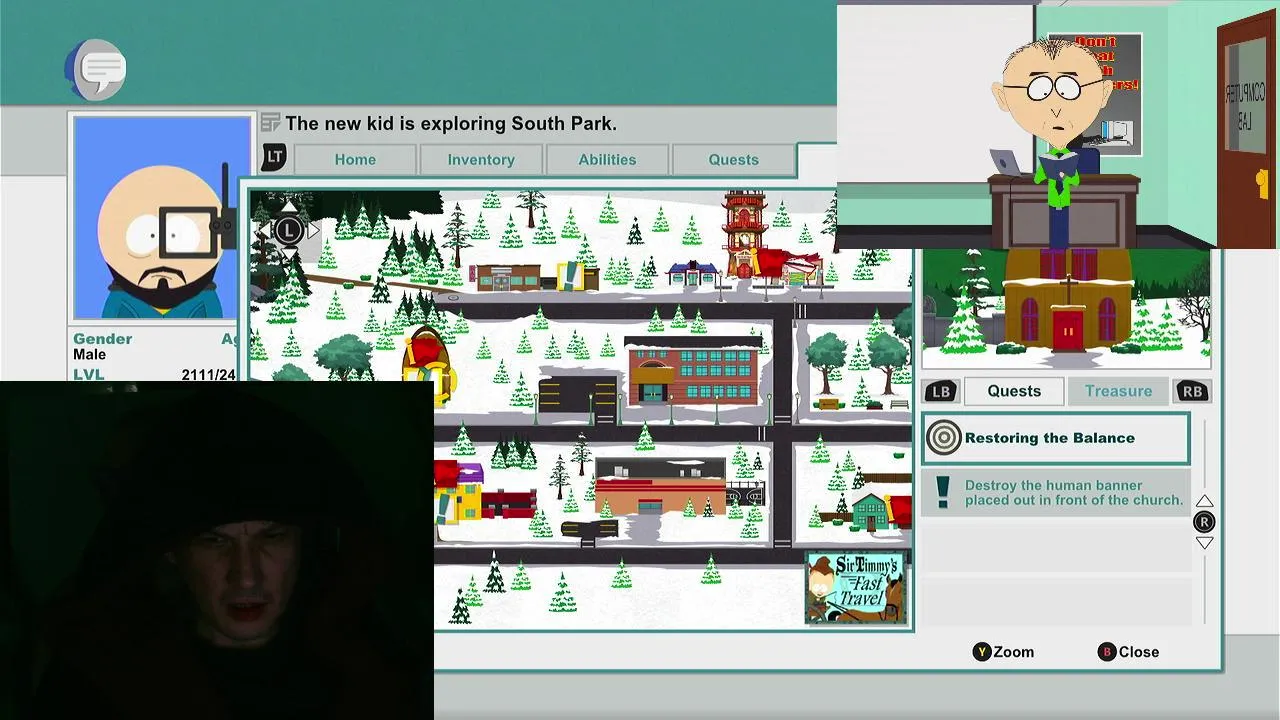Select the Quests tab in side panel

point(1014,391)
